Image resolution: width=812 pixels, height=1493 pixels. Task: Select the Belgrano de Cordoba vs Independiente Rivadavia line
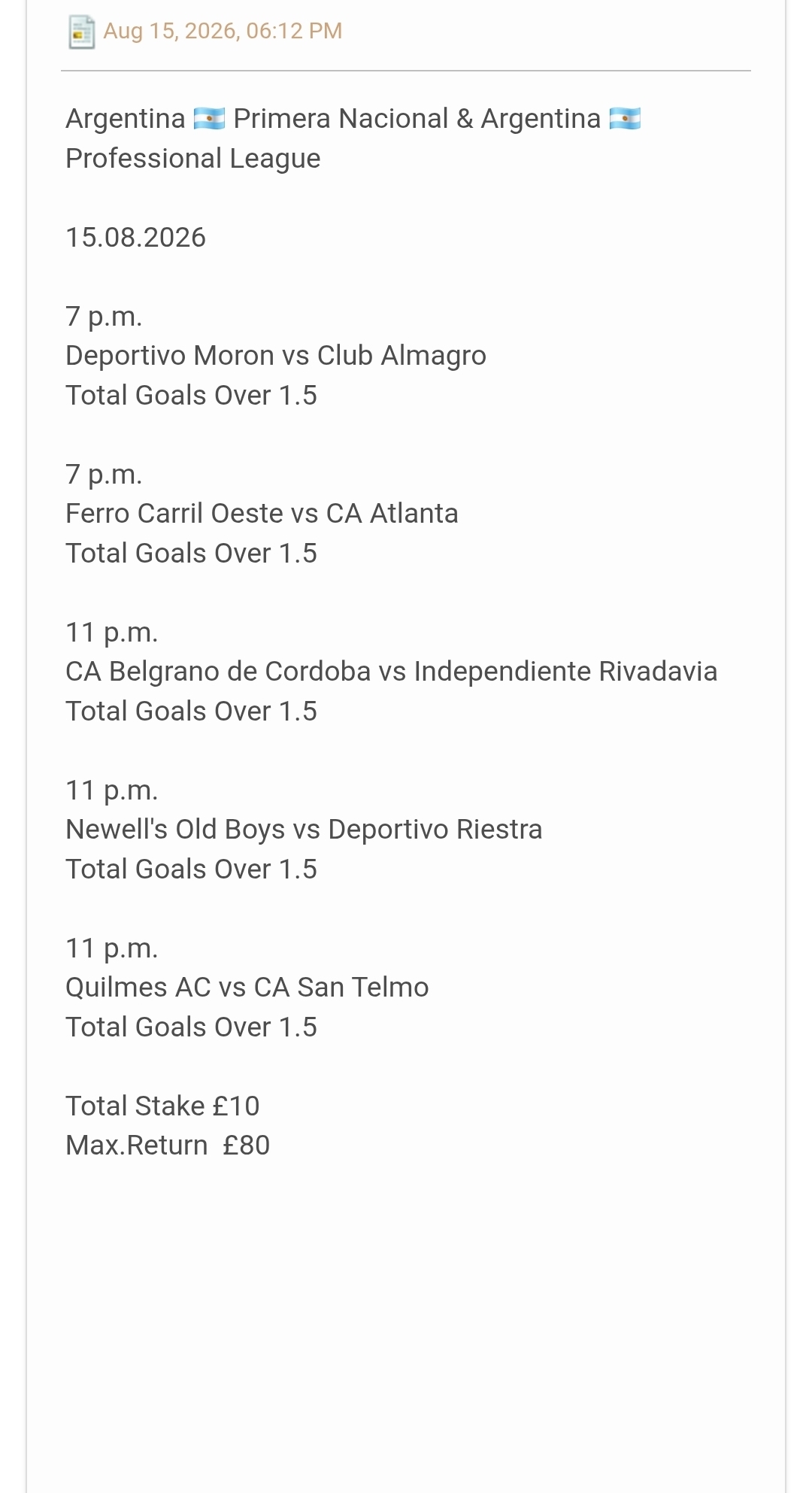click(391, 672)
